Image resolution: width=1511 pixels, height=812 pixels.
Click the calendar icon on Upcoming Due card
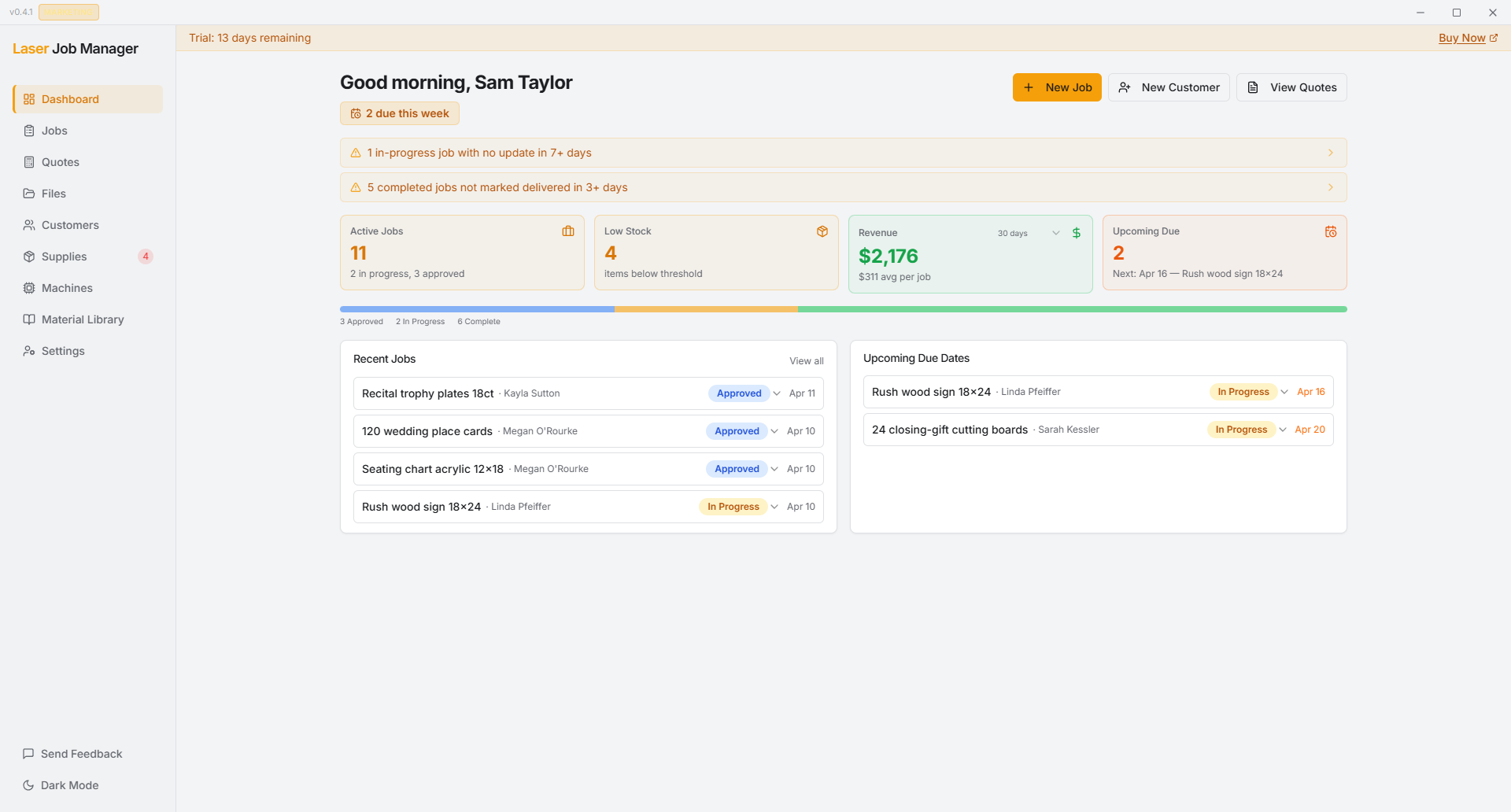(x=1330, y=231)
